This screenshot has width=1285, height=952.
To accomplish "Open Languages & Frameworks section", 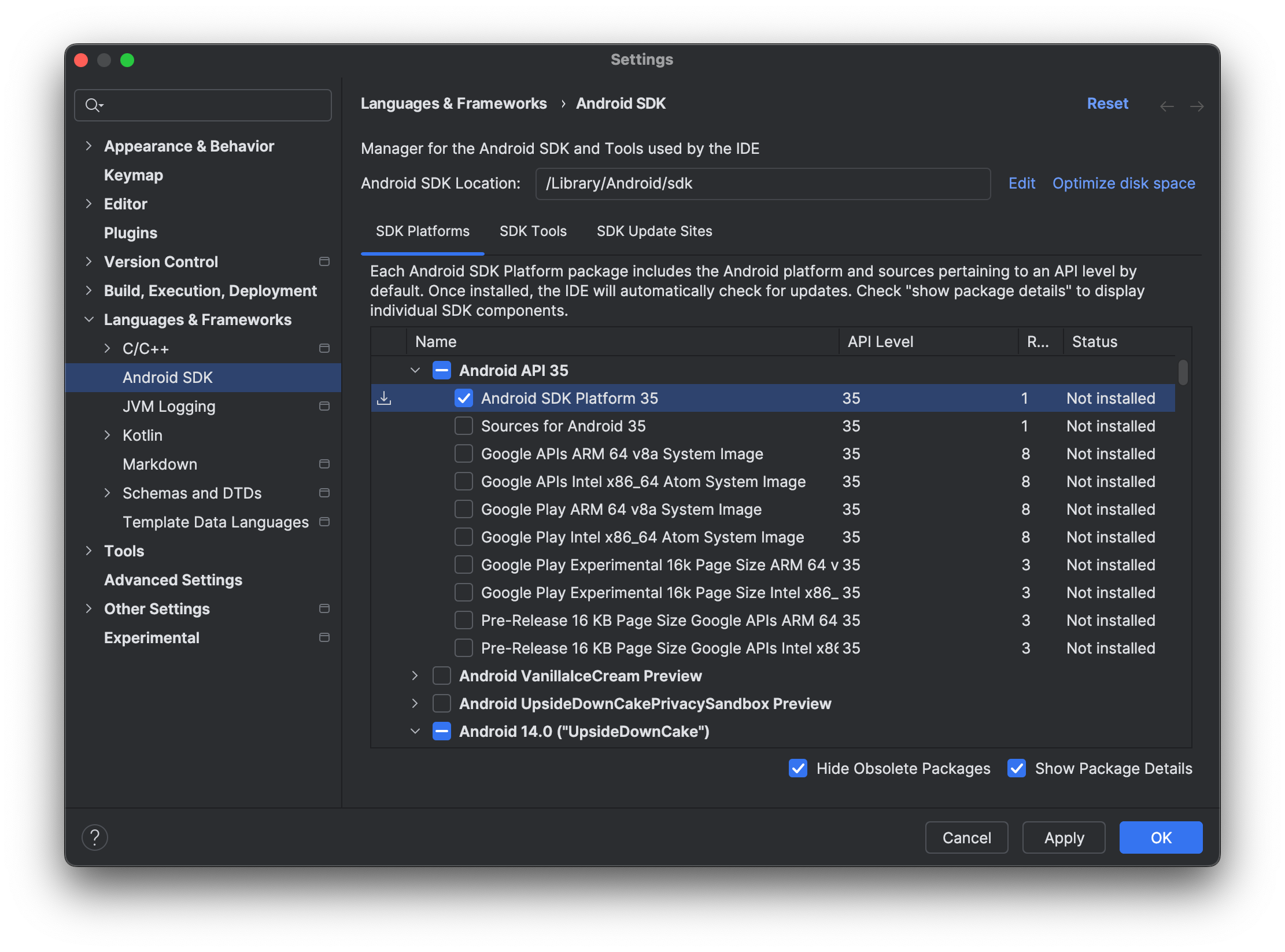I will point(196,319).
